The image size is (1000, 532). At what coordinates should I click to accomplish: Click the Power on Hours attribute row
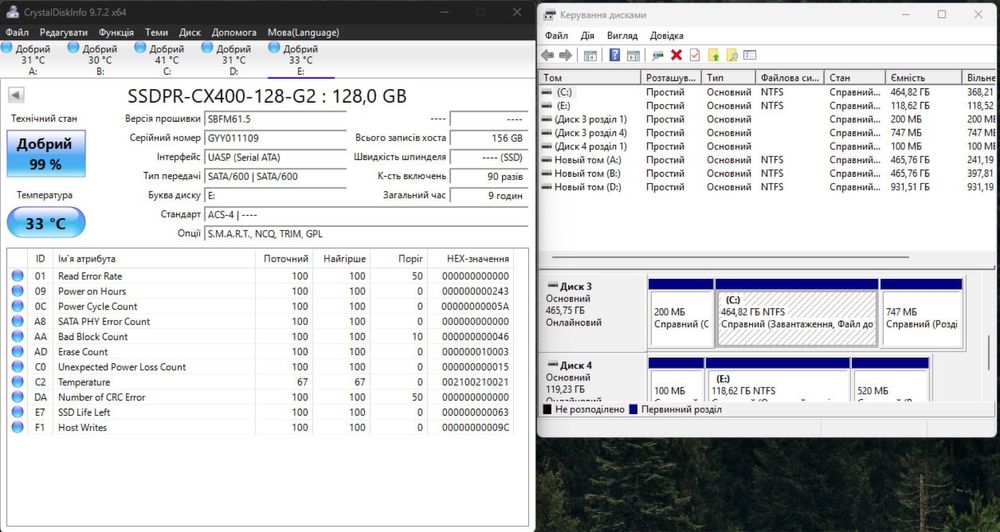(261, 292)
